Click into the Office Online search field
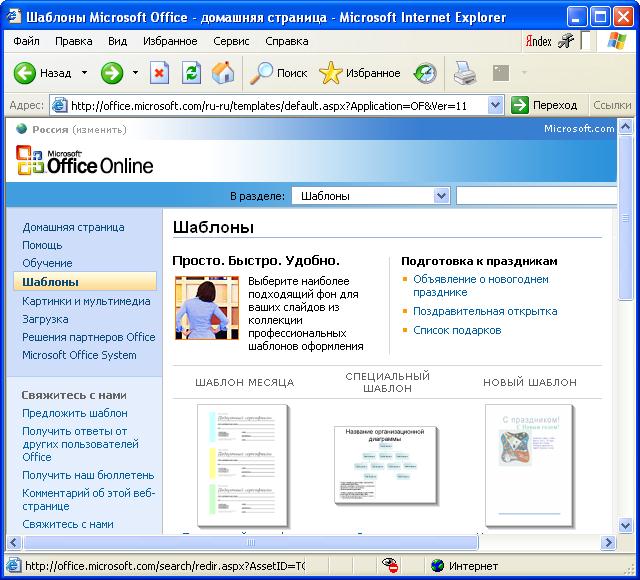Image resolution: width=640 pixels, height=580 pixels. pyautogui.click(x=536, y=196)
